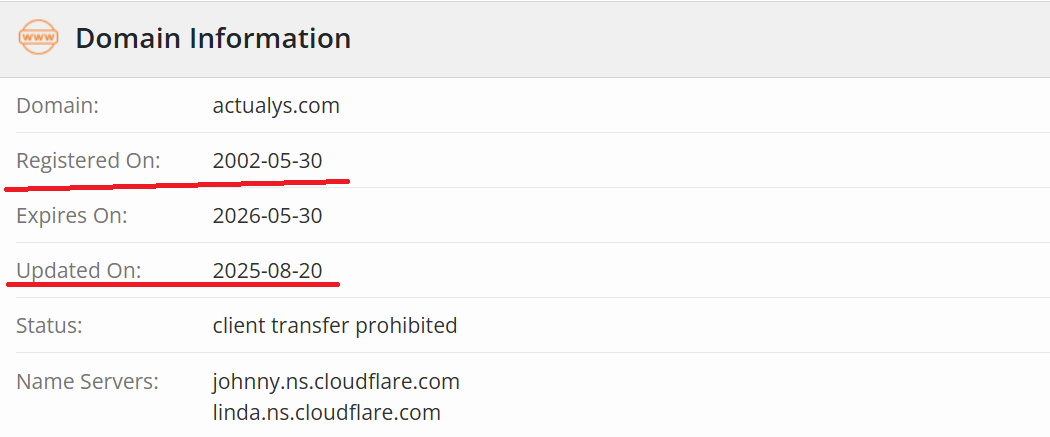
Task: Click the Updated On label
Action: click(x=79, y=270)
